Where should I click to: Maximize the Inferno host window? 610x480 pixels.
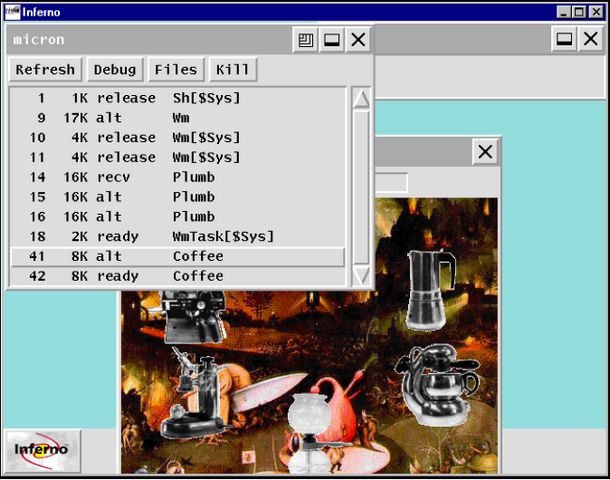point(579,12)
